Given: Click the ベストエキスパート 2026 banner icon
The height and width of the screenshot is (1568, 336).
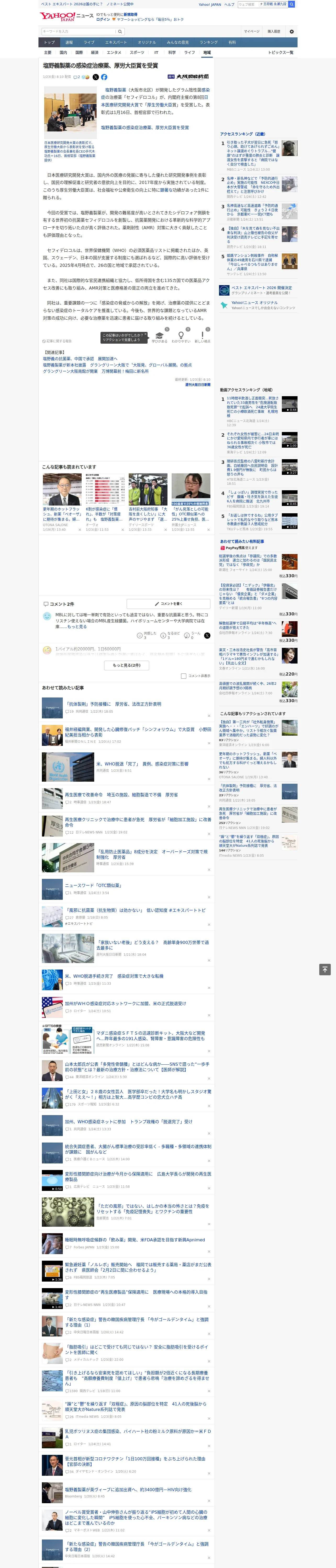Looking at the screenshot, I should 225,290.
